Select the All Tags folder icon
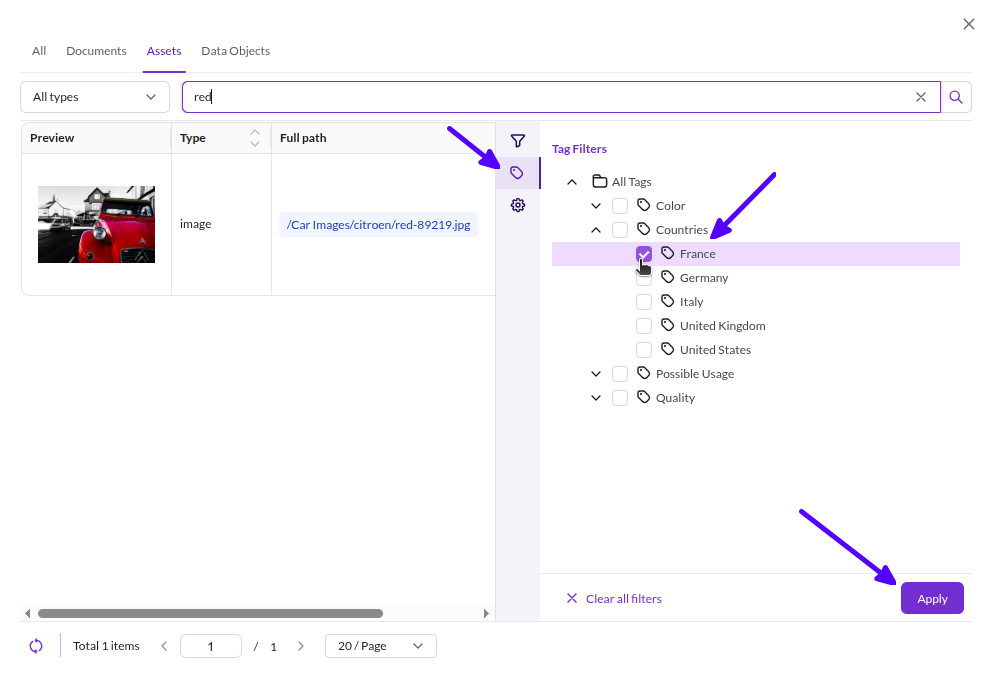993x686 pixels. [x=599, y=182]
